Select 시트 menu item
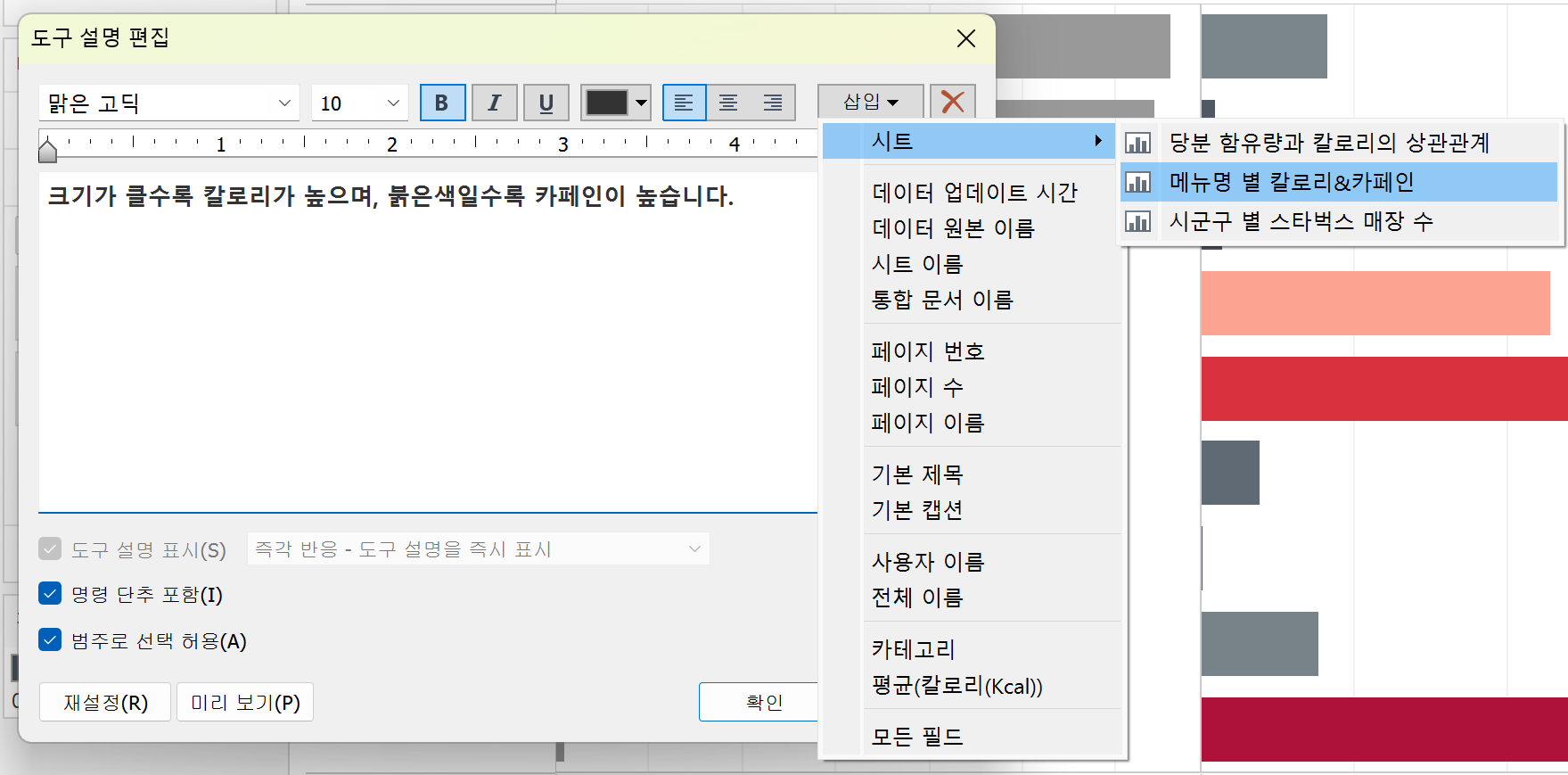1568x775 pixels. [969, 141]
